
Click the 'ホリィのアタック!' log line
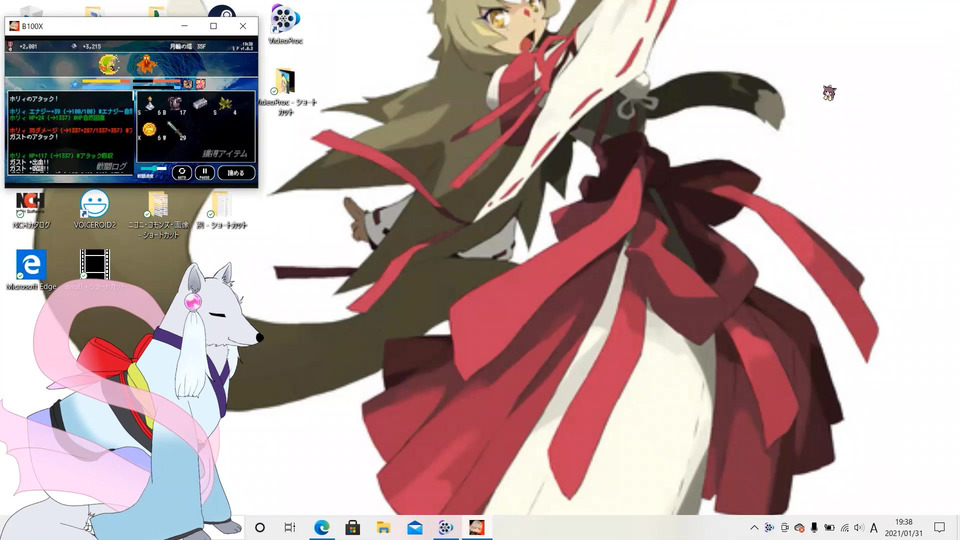point(34,99)
